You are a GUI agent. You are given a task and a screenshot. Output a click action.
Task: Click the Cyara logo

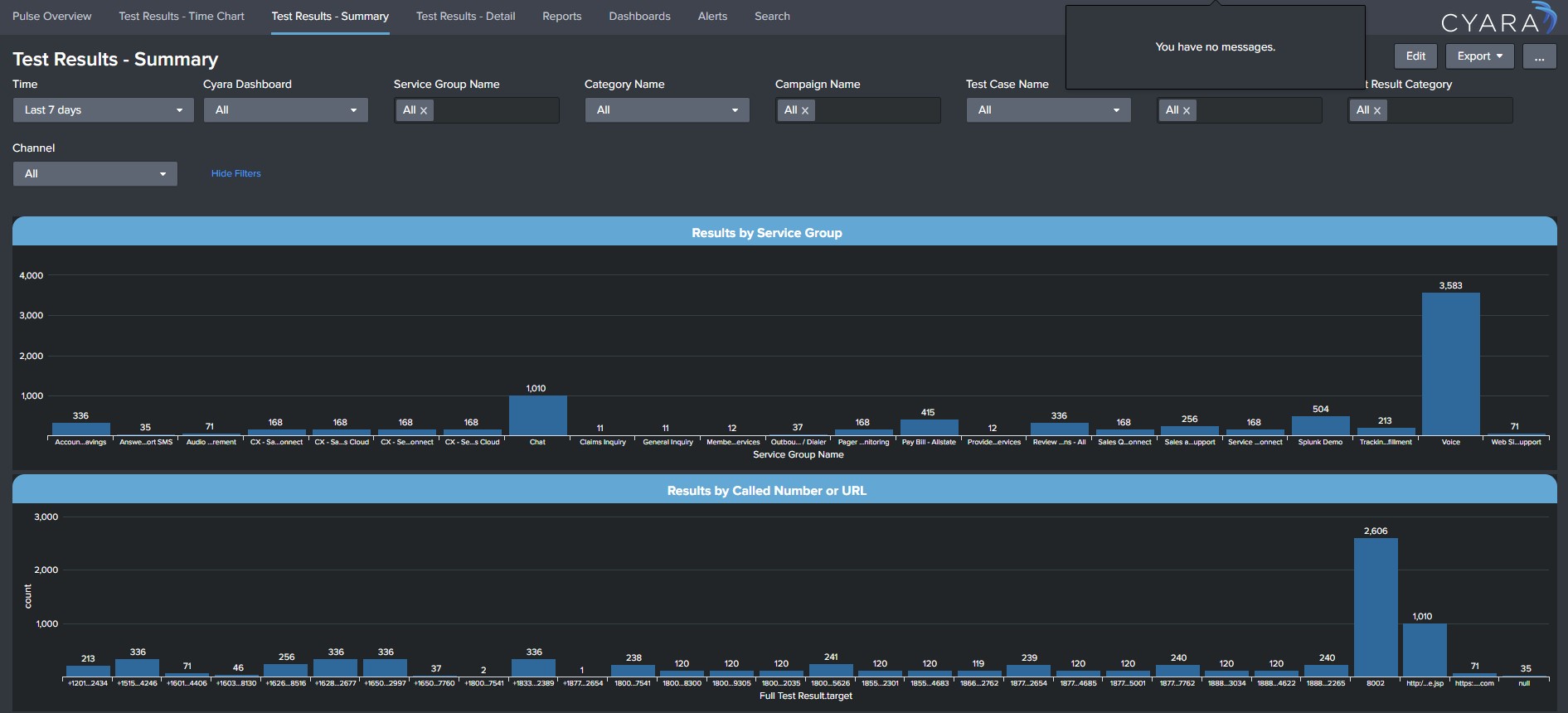(1498, 20)
